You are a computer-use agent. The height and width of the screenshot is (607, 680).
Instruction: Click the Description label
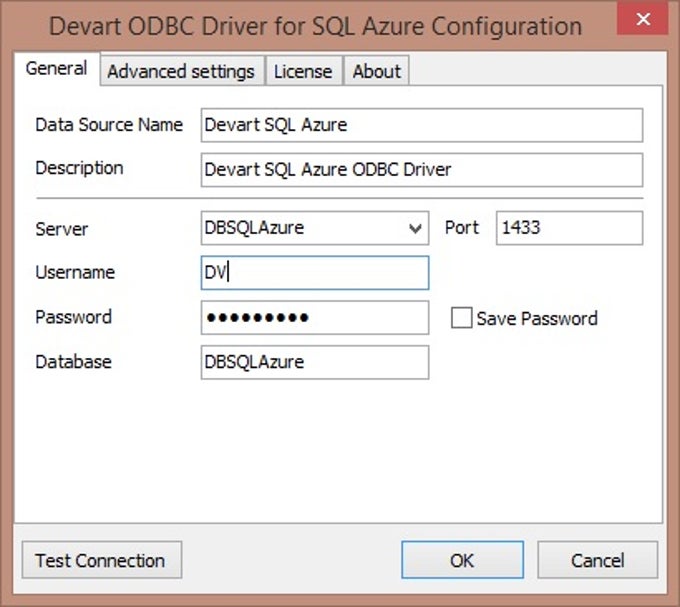(x=79, y=168)
